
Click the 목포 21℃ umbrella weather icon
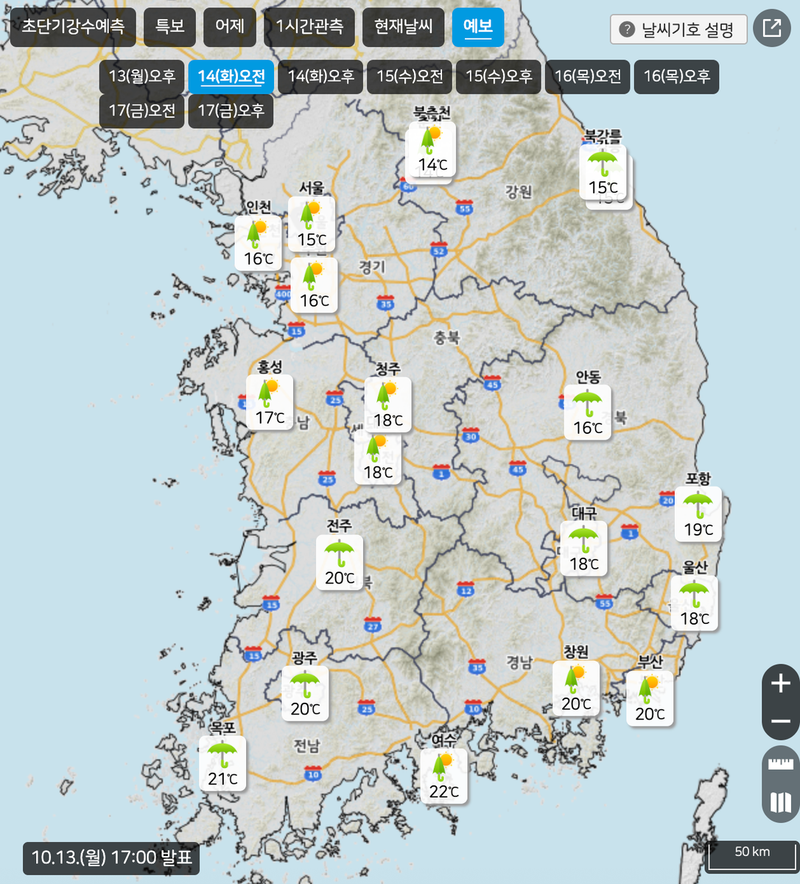(x=222, y=763)
